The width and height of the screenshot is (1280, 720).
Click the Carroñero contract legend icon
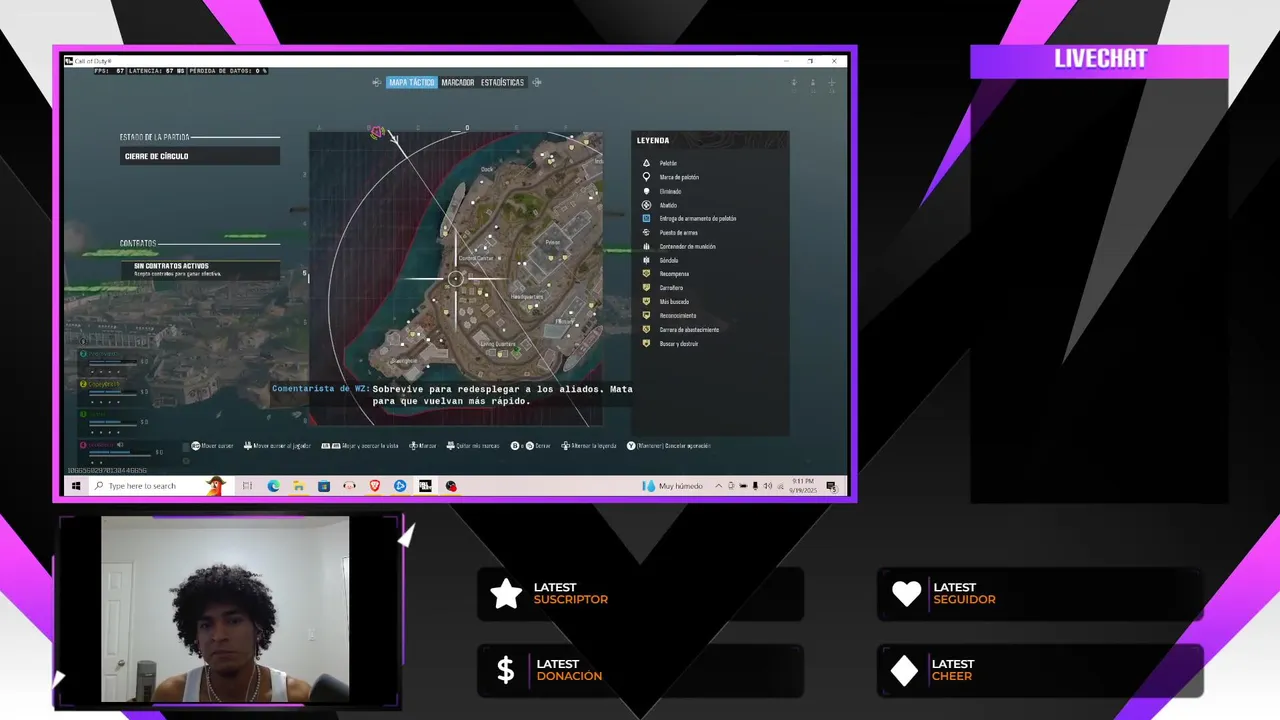(x=646, y=288)
